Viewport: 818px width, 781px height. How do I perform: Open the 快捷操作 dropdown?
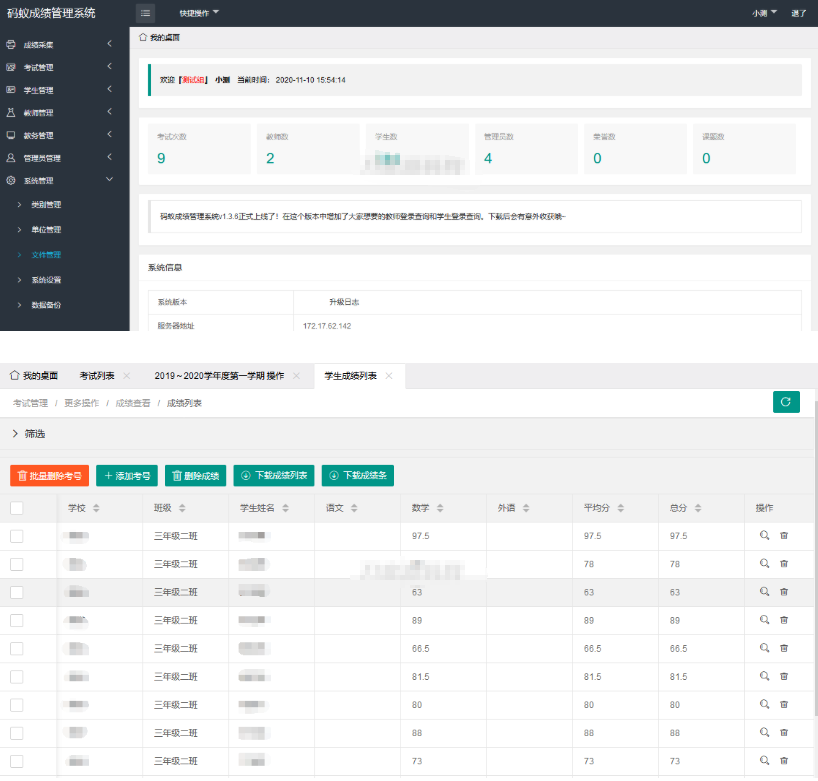tap(198, 13)
